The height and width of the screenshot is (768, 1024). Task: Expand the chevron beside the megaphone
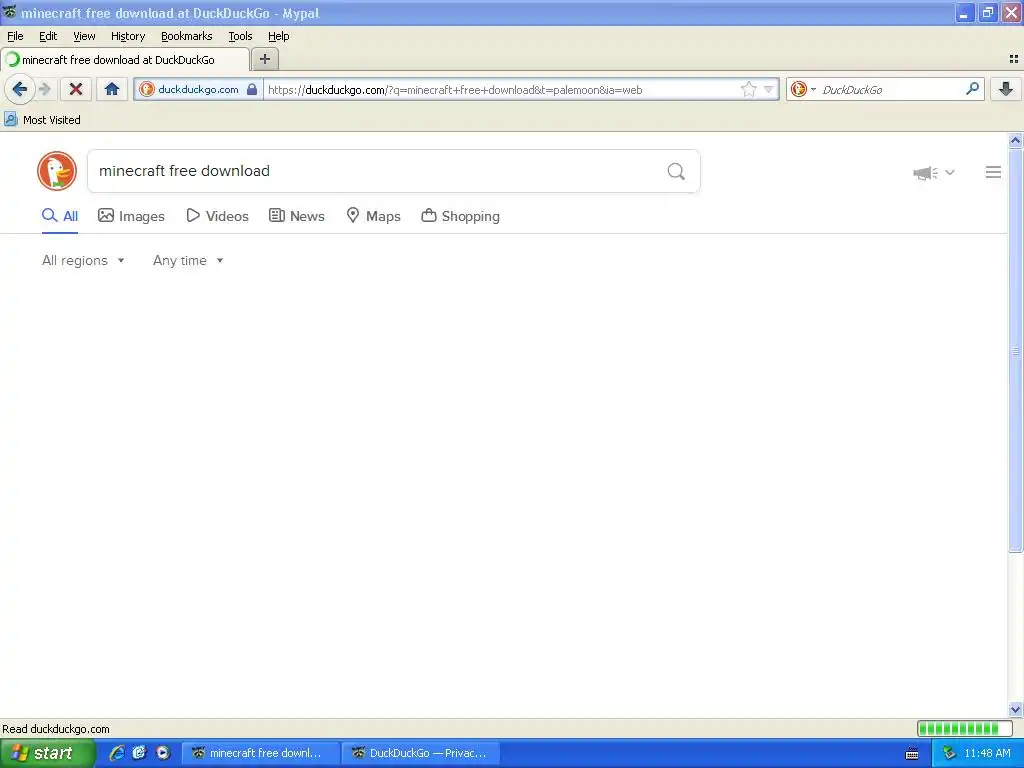pyautogui.click(x=950, y=172)
